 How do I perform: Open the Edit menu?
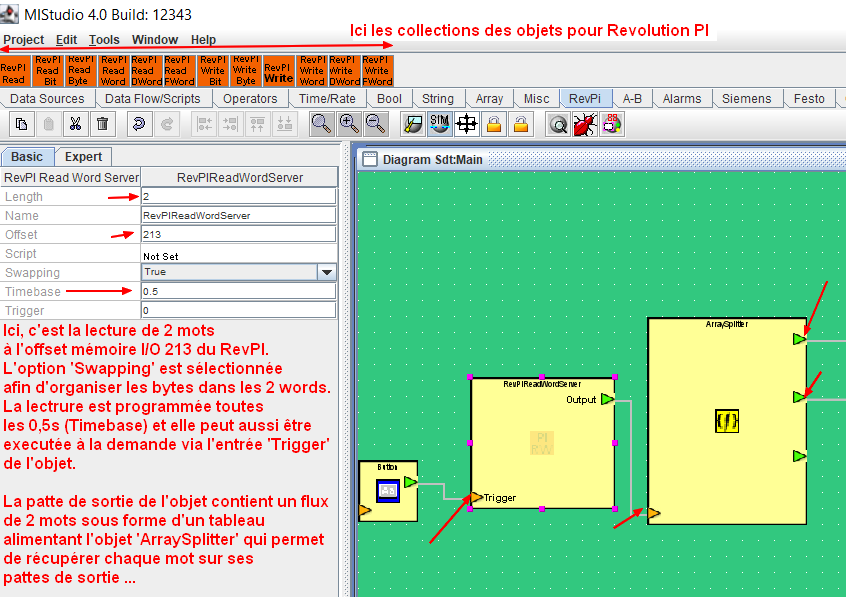(x=66, y=40)
